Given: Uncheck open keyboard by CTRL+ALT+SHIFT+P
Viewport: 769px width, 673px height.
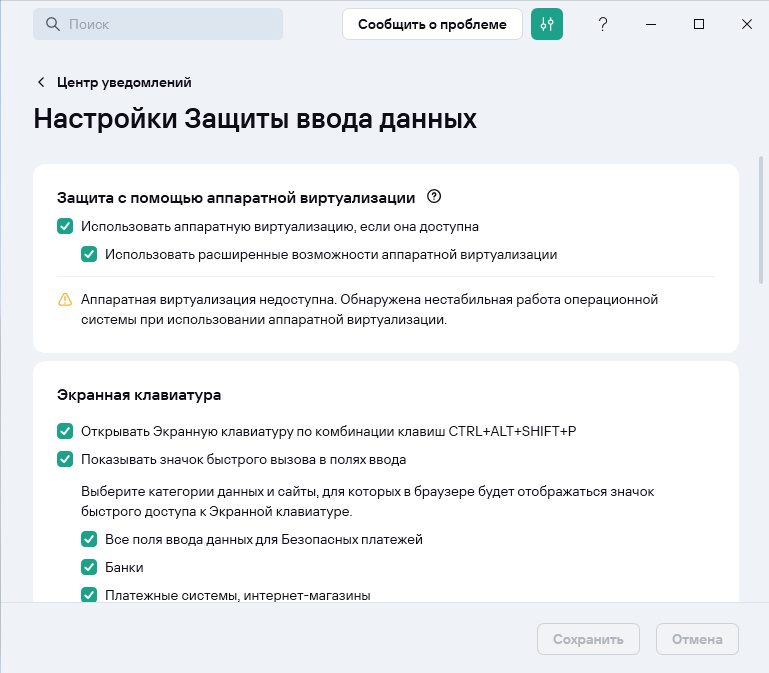Looking at the screenshot, I should [65, 431].
